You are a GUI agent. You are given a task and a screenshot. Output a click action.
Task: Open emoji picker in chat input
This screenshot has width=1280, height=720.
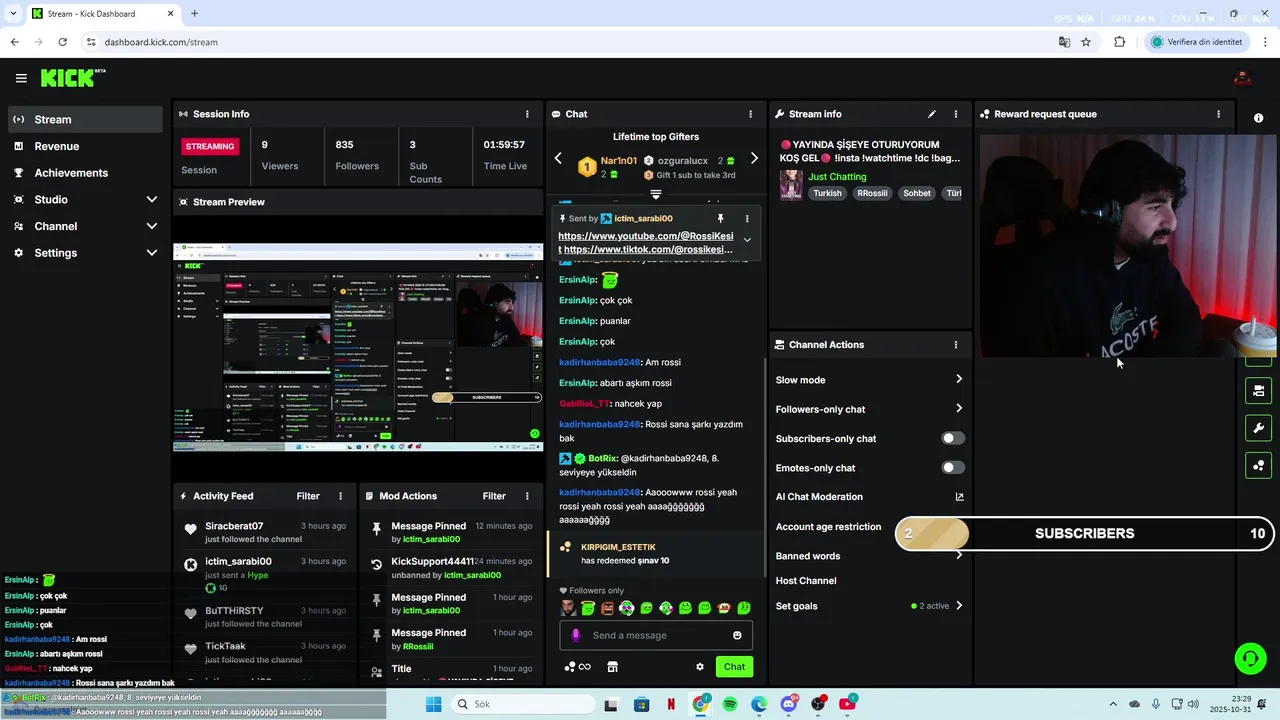738,635
